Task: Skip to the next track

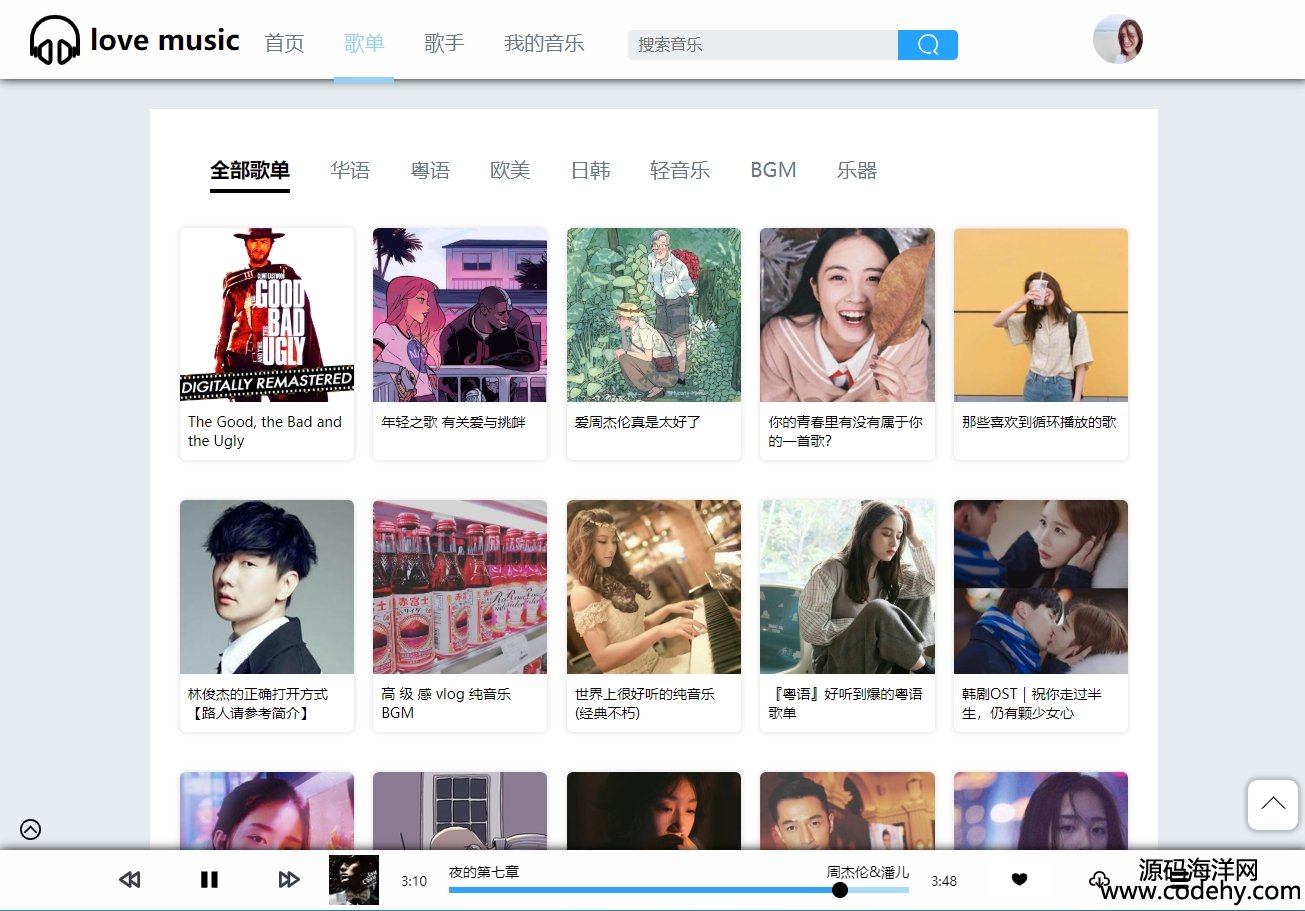Action: (x=289, y=880)
